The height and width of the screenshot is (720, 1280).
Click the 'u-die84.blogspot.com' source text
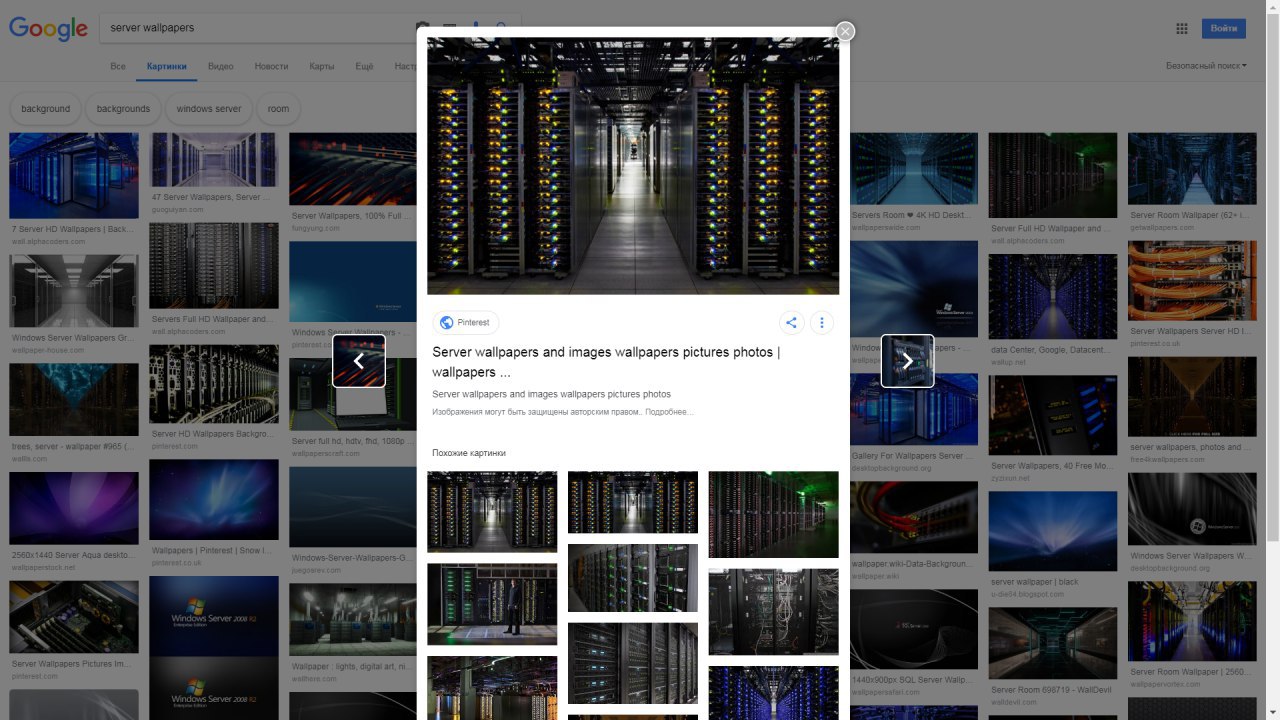[x=1027, y=594]
